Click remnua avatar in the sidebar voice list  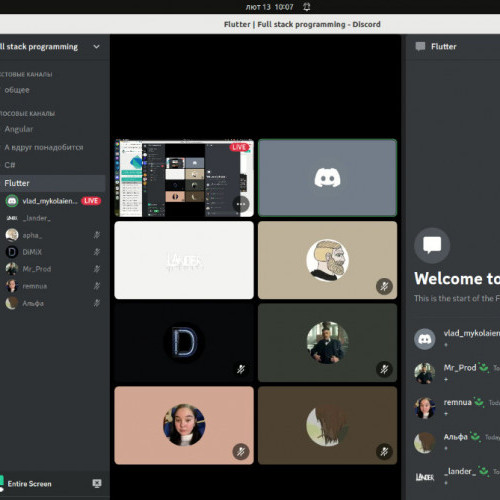(x=12, y=286)
